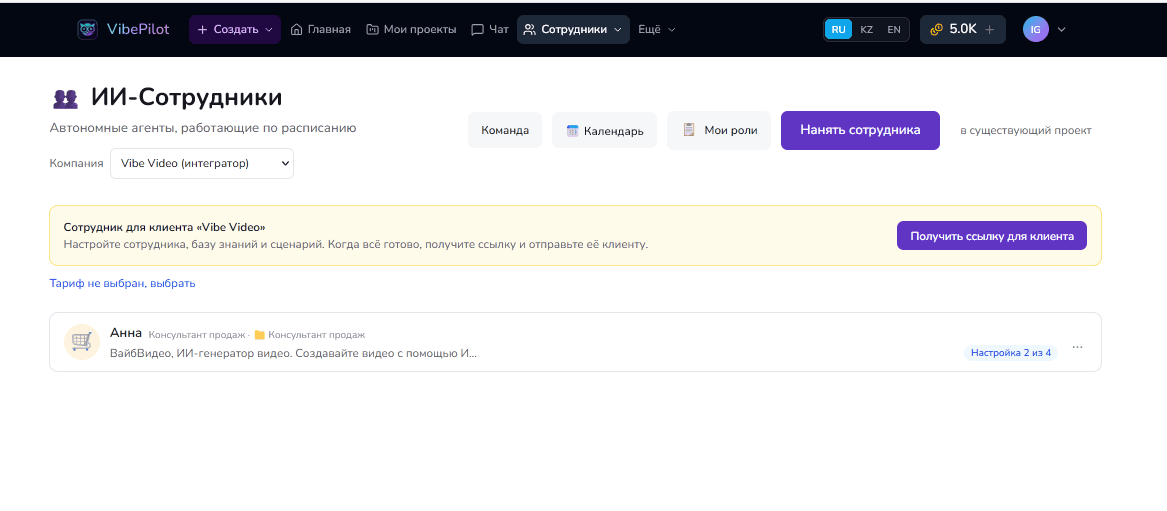
Task: Click the Настройка 2 из 4 badge
Action: click(1011, 353)
